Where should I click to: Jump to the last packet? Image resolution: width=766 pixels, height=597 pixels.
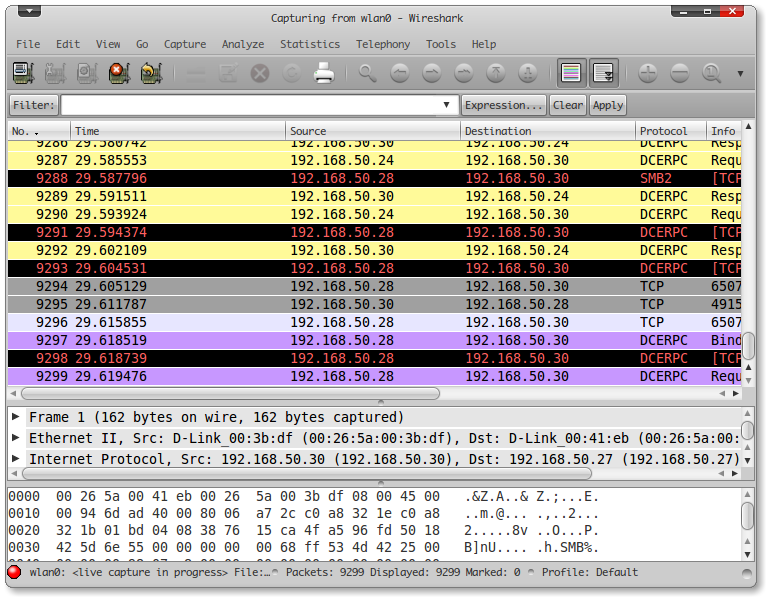tap(528, 73)
